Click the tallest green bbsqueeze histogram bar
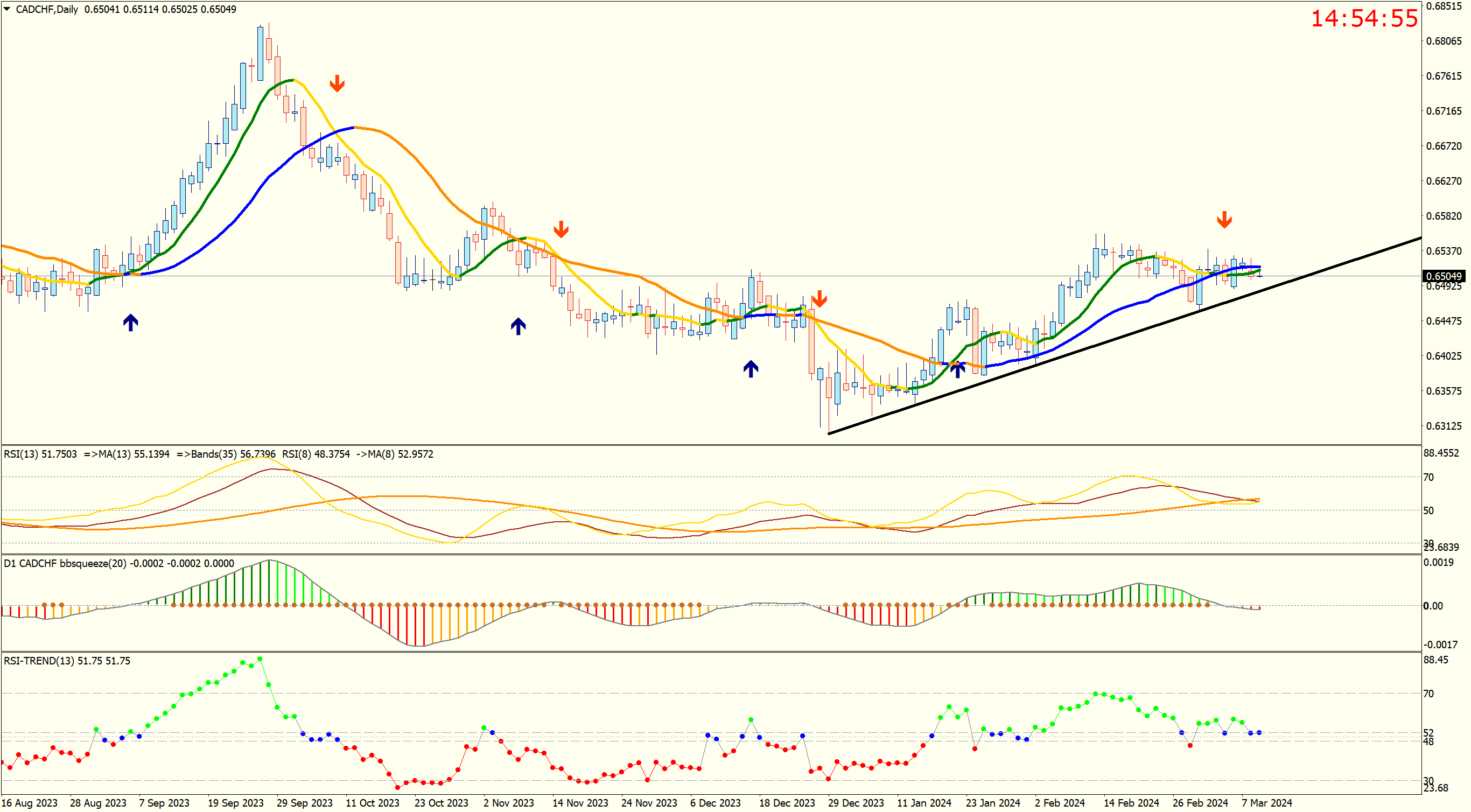1471x812 pixels. click(269, 583)
